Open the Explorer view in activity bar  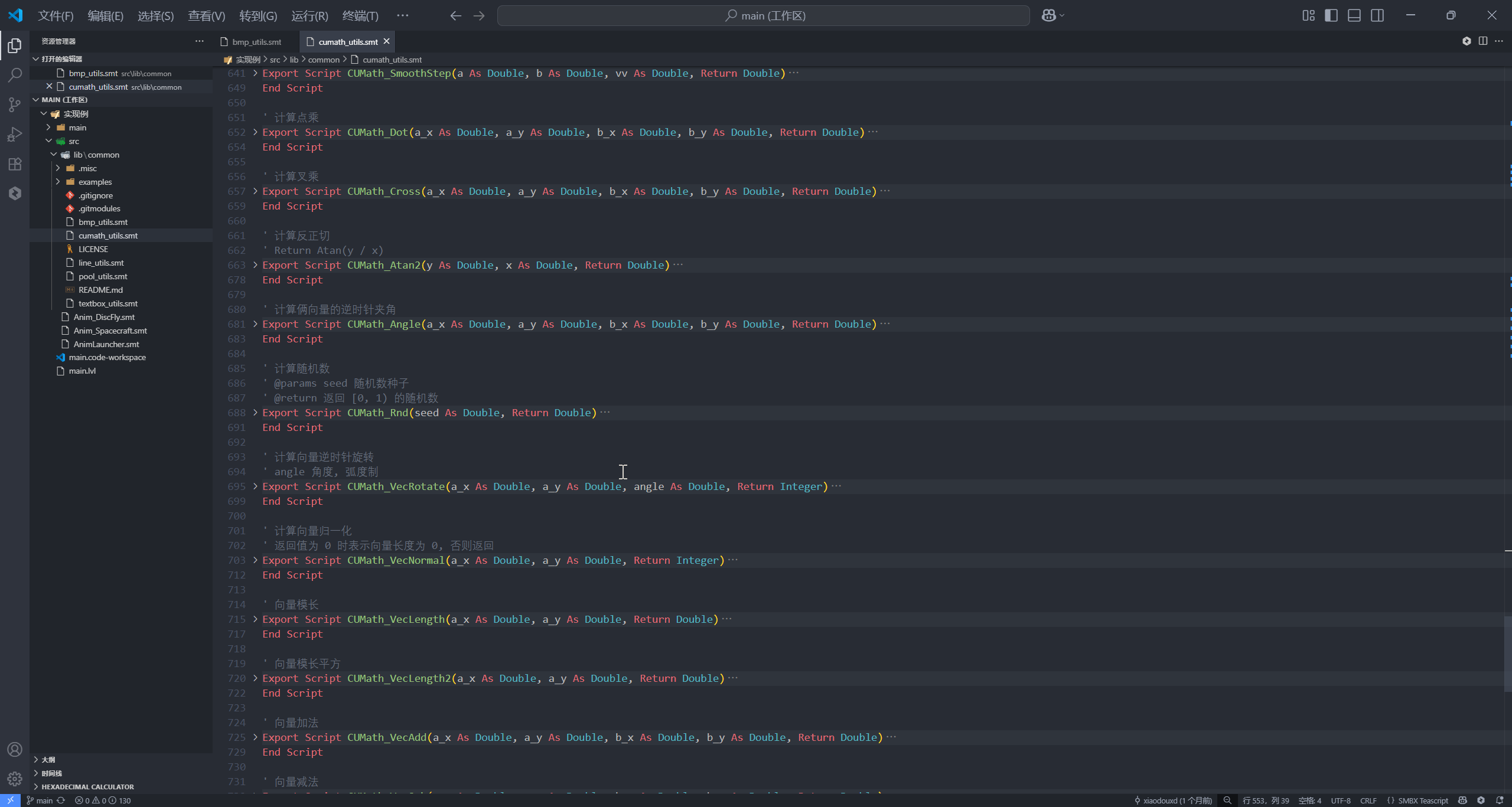click(x=15, y=46)
